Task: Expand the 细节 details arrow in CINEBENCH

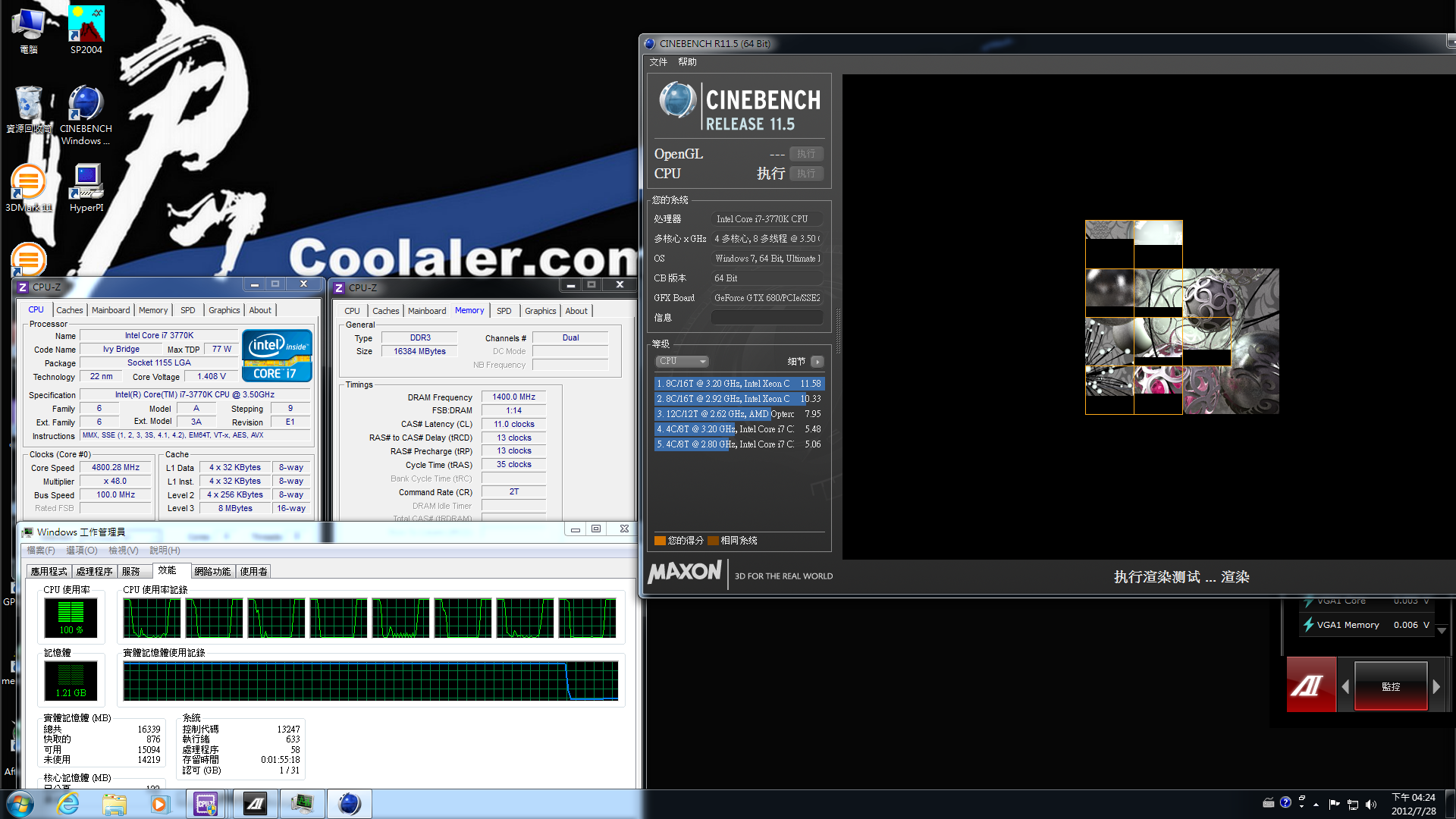Action: point(817,362)
